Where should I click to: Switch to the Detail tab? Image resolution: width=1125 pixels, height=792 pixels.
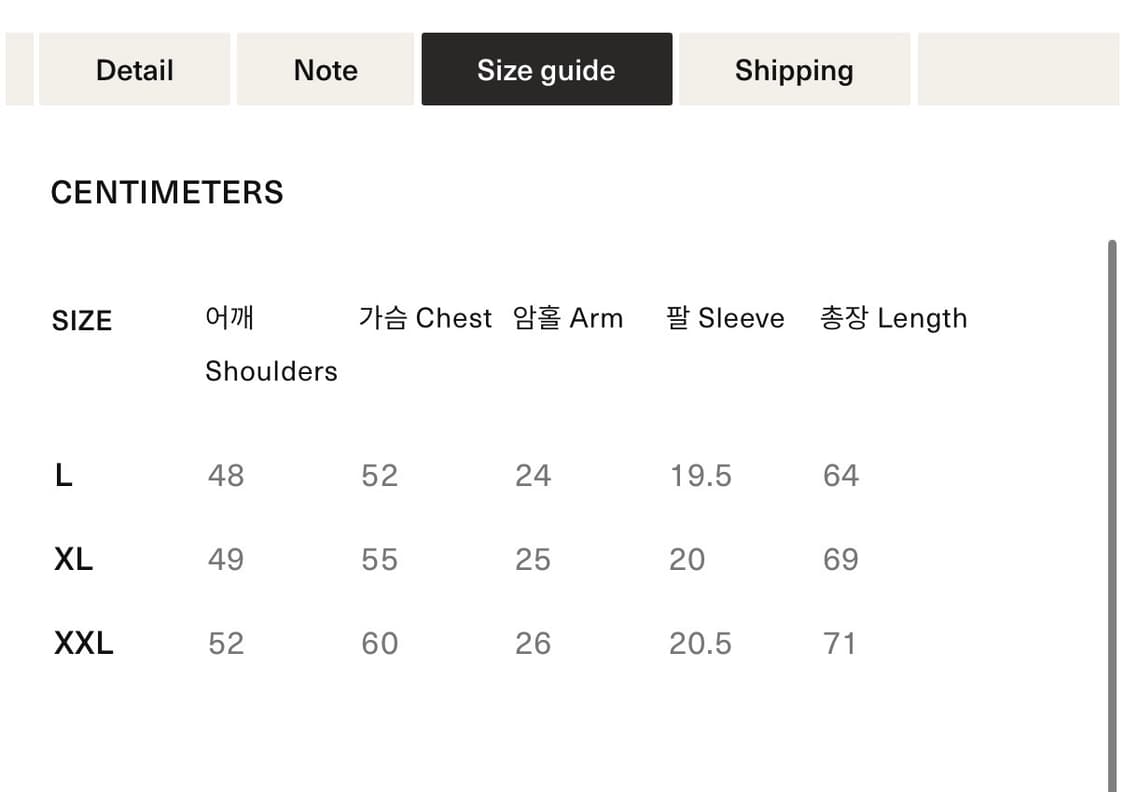tap(134, 69)
